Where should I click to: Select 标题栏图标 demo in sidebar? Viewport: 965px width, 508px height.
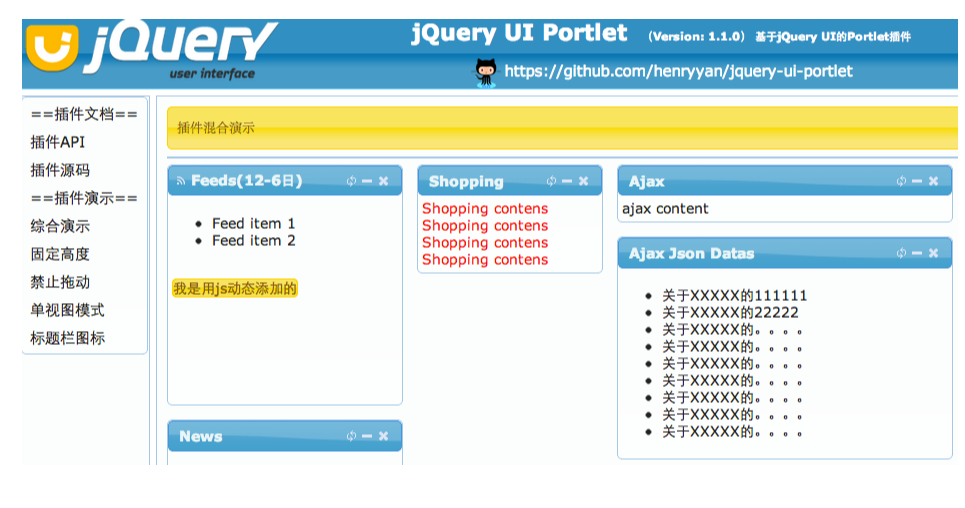coord(68,338)
